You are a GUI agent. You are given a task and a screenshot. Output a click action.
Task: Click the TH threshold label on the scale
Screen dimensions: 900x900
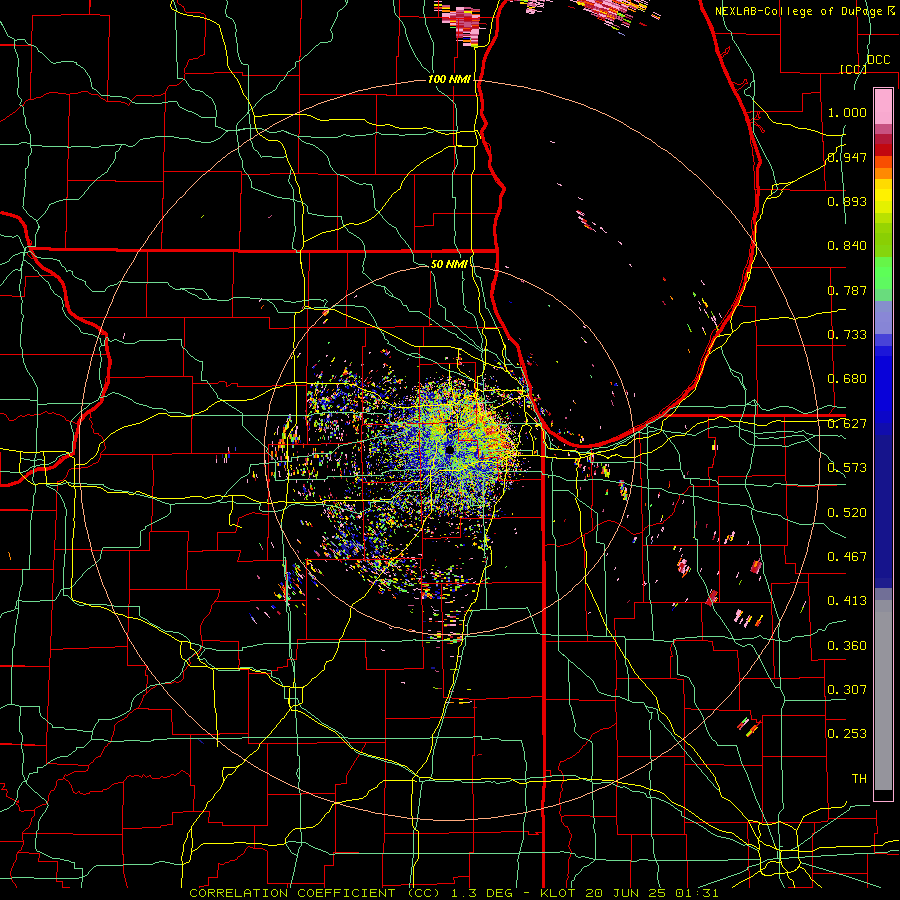859,779
